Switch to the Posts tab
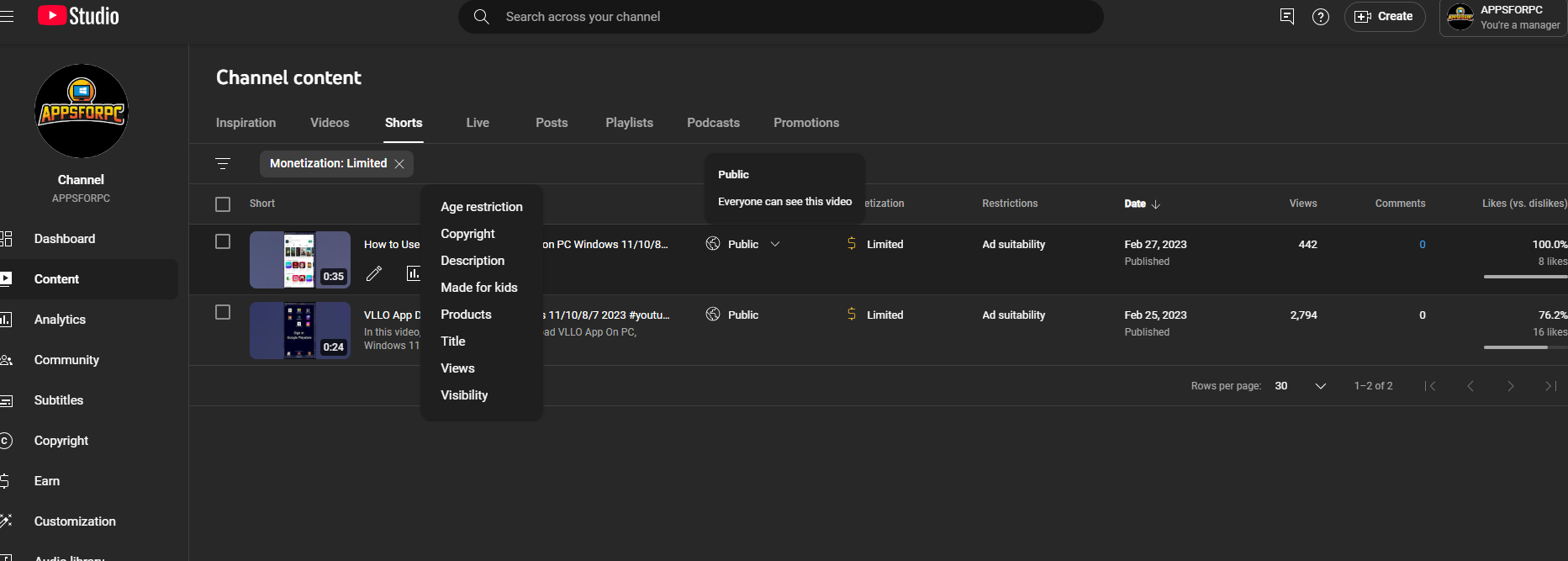The image size is (1568, 561). 552,123
